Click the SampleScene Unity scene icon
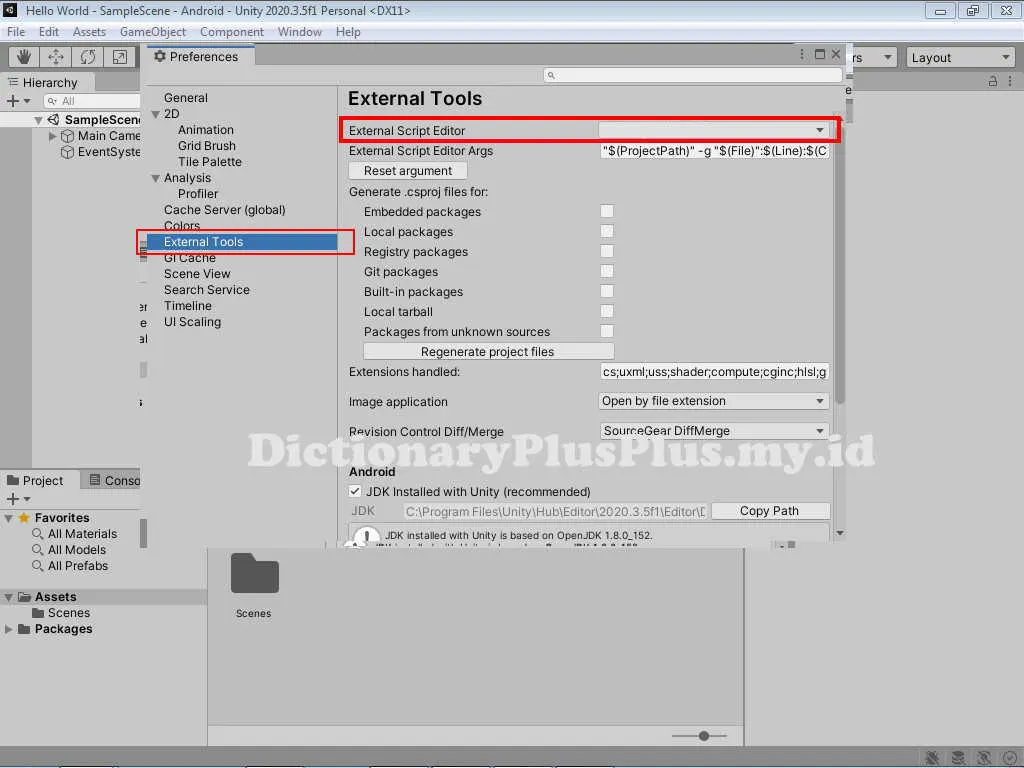Viewport: 1024px width, 768px height. pyautogui.click(x=54, y=120)
